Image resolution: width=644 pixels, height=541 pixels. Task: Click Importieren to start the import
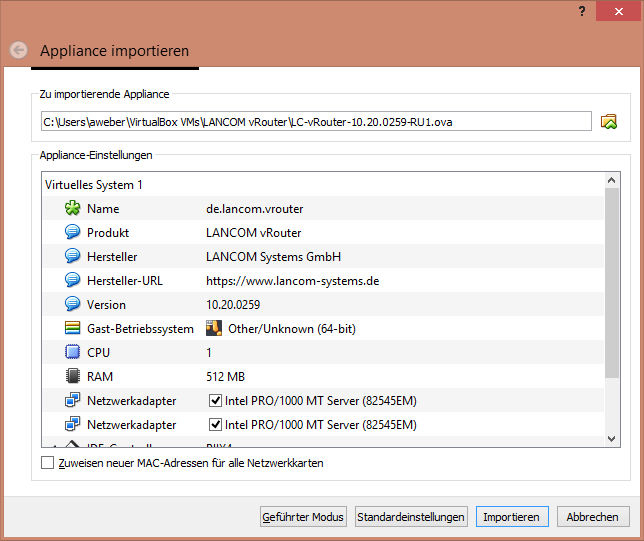pos(511,517)
